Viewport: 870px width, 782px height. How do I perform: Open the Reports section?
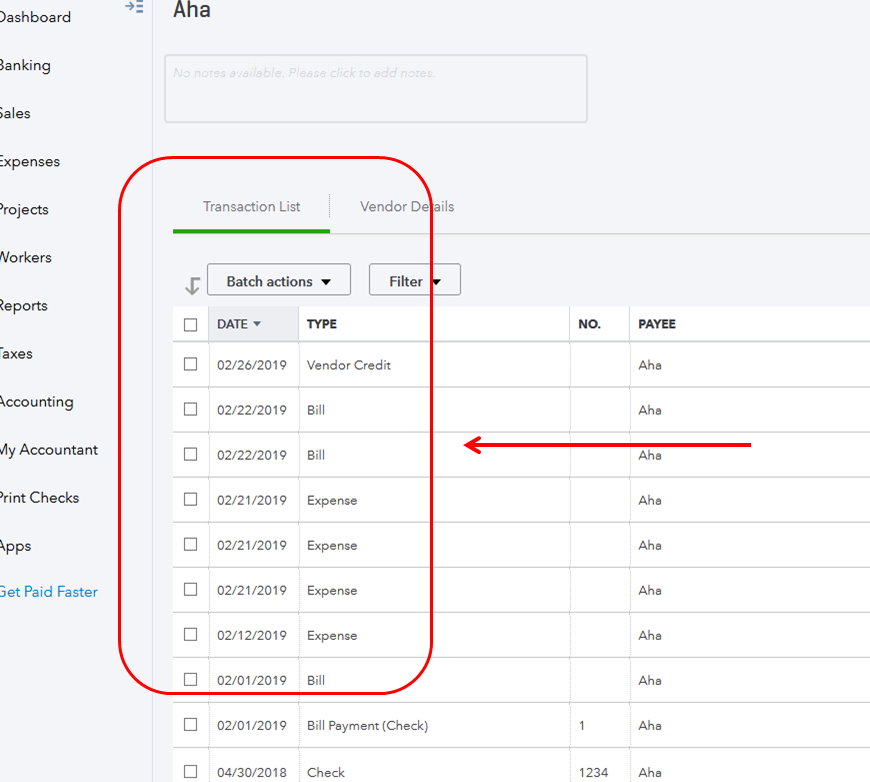23,306
